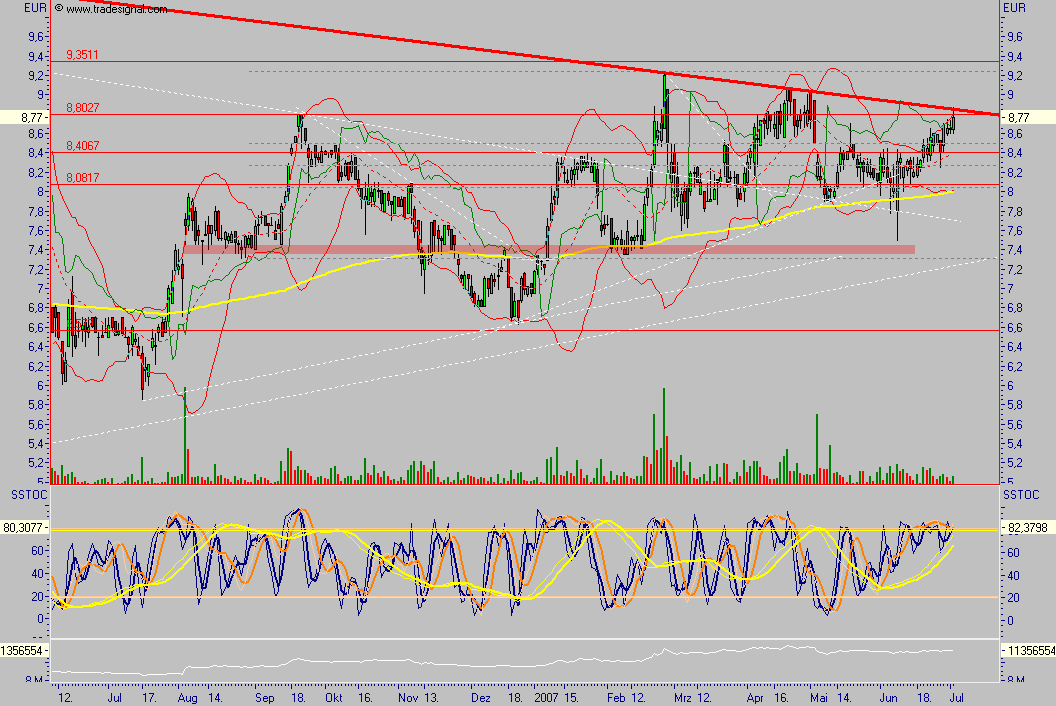Select the 9,3511 red price level label
Image resolution: width=1056 pixels, height=706 pixels.
click(83, 55)
